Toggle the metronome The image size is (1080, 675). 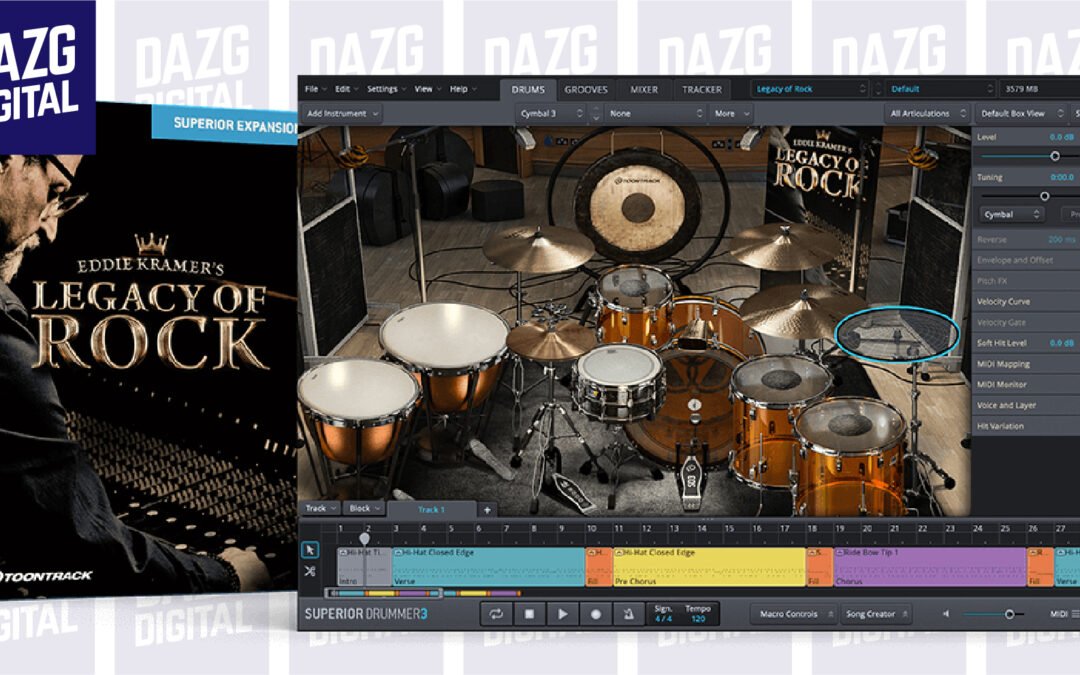point(629,614)
